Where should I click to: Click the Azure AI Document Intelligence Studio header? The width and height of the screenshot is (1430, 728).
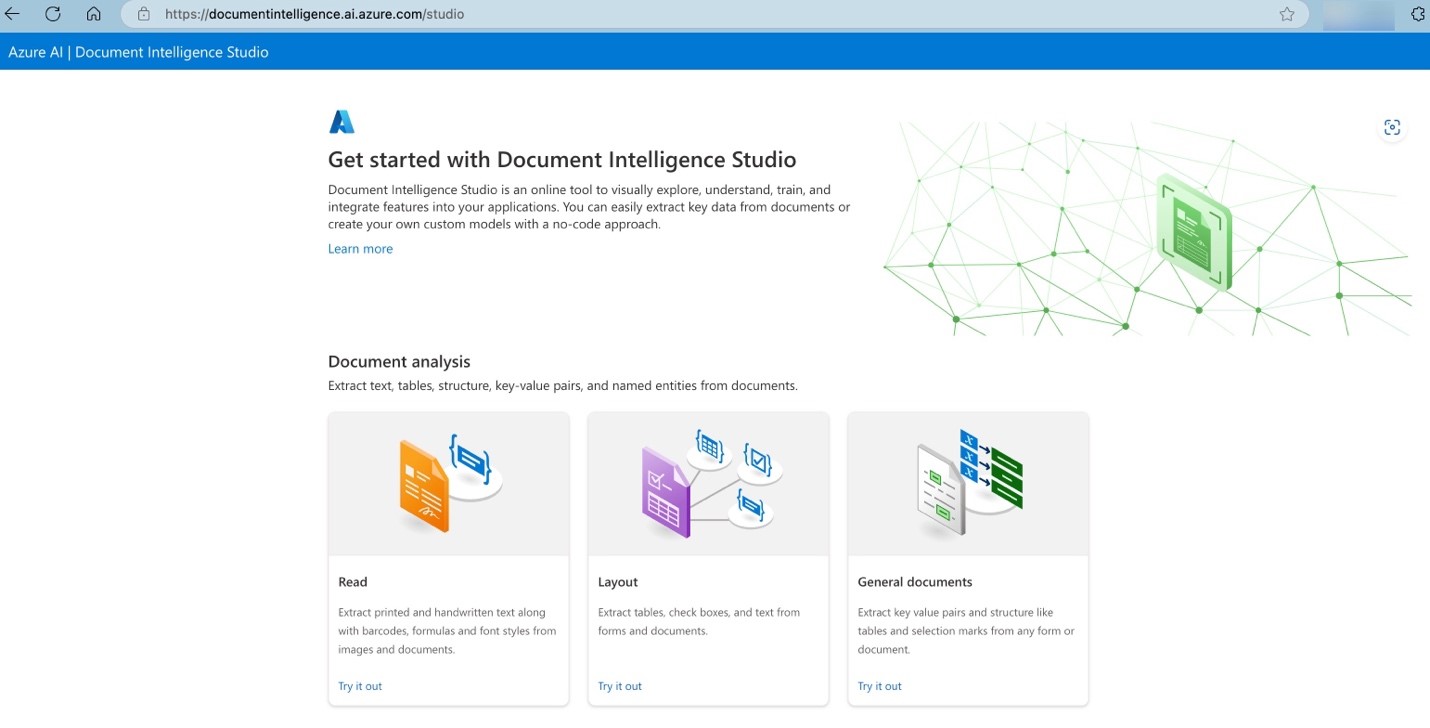(x=138, y=51)
